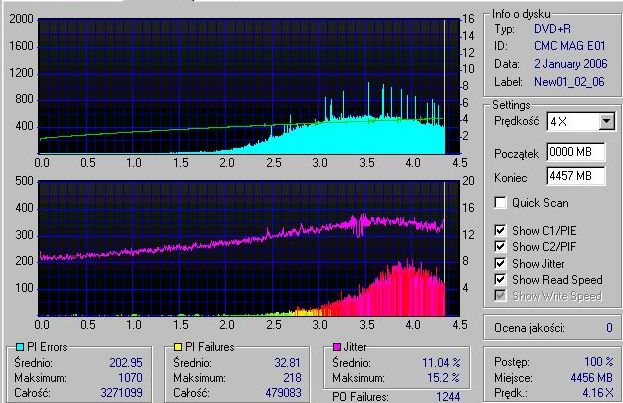Viewport: 623px width, 403px height.
Task: Click the Prędk. speed value 4.16 X
Action: [598, 393]
